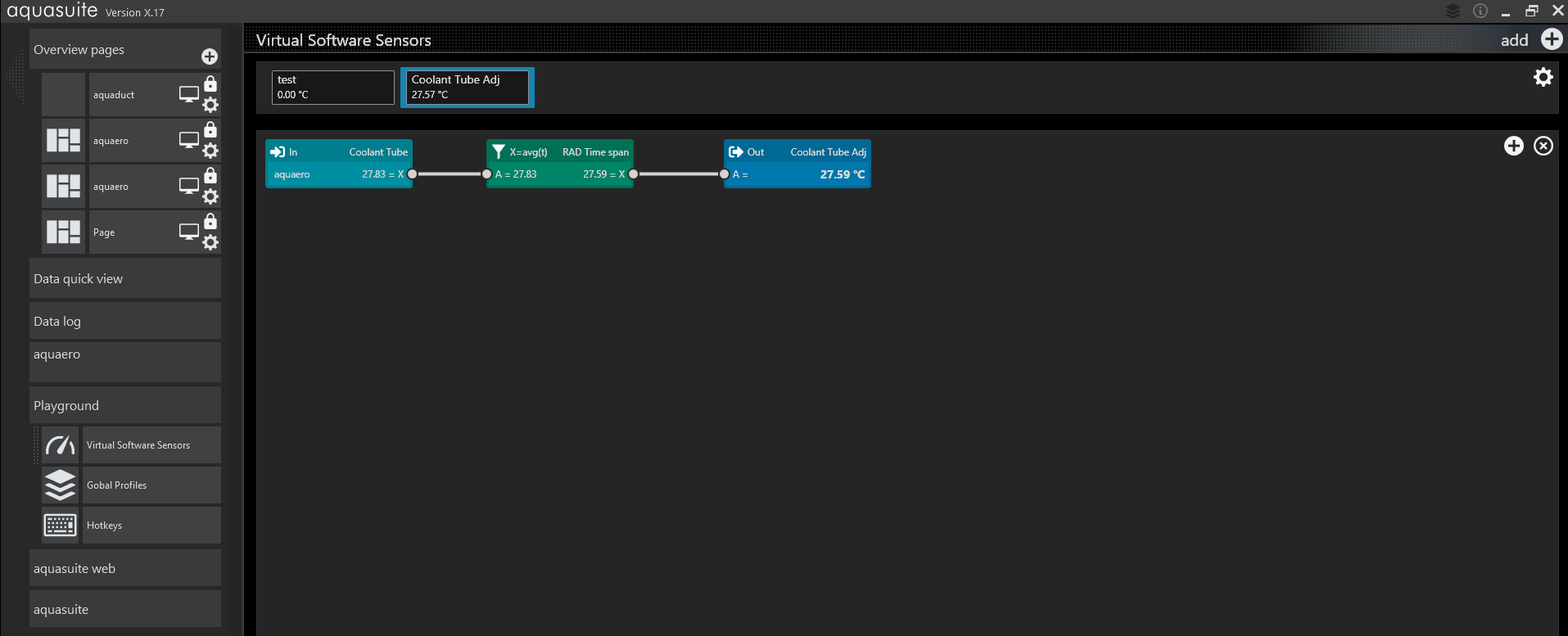Click the '27.57 °C' value on sensor tile
Viewport: 1568px width, 636px height.
tap(430, 95)
